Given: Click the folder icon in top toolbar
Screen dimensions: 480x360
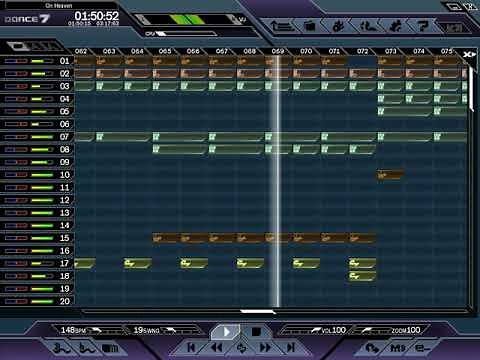Looking at the screenshot, I should pyautogui.click(x=310, y=26).
